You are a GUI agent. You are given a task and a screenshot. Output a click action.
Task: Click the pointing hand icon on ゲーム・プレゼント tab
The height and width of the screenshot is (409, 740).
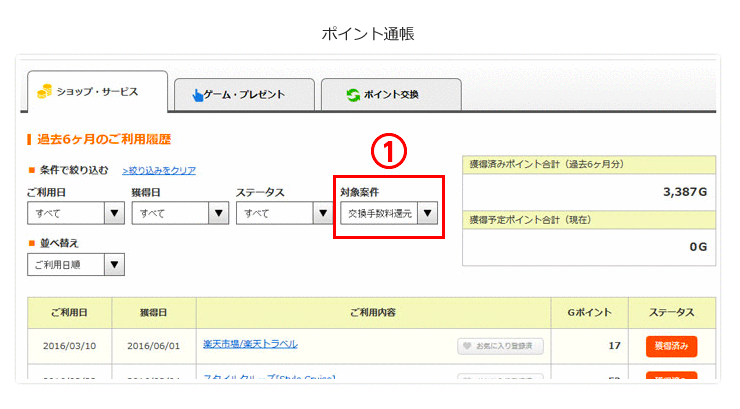pyautogui.click(x=196, y=95)
